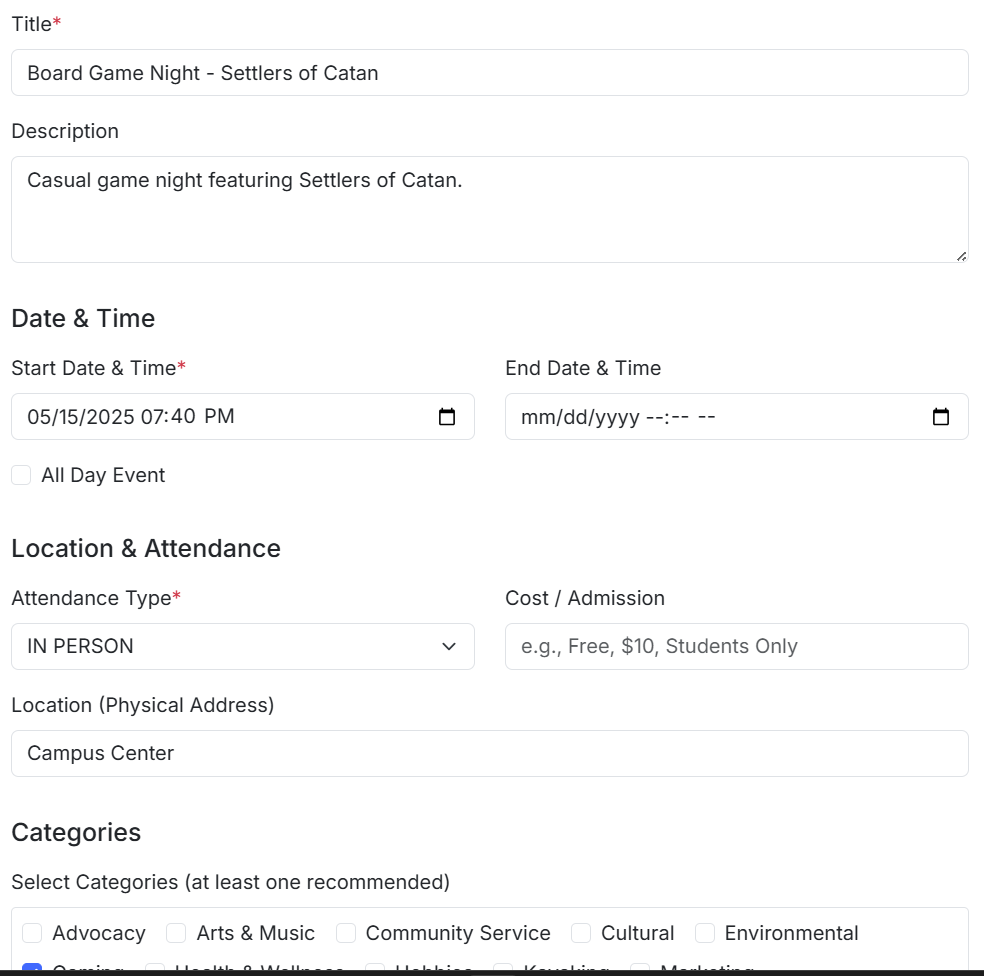This screenshot has width=984, height=976.
Task: Open the IN PERSON attendance select box
Action: pyautogui.click(x=243, y=646)
